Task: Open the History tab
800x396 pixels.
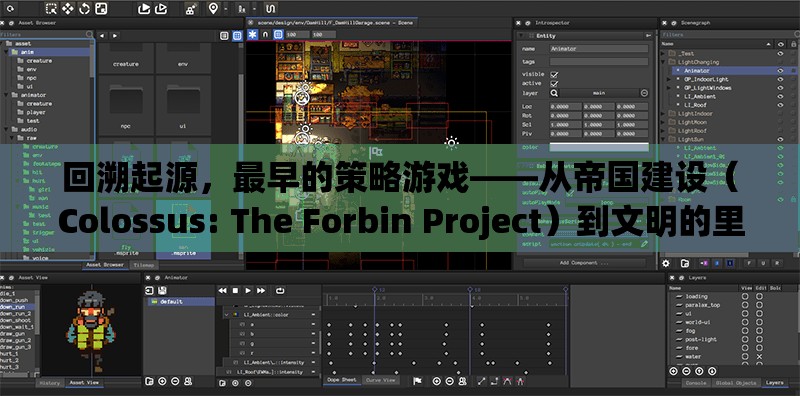Action: [50, 383]
